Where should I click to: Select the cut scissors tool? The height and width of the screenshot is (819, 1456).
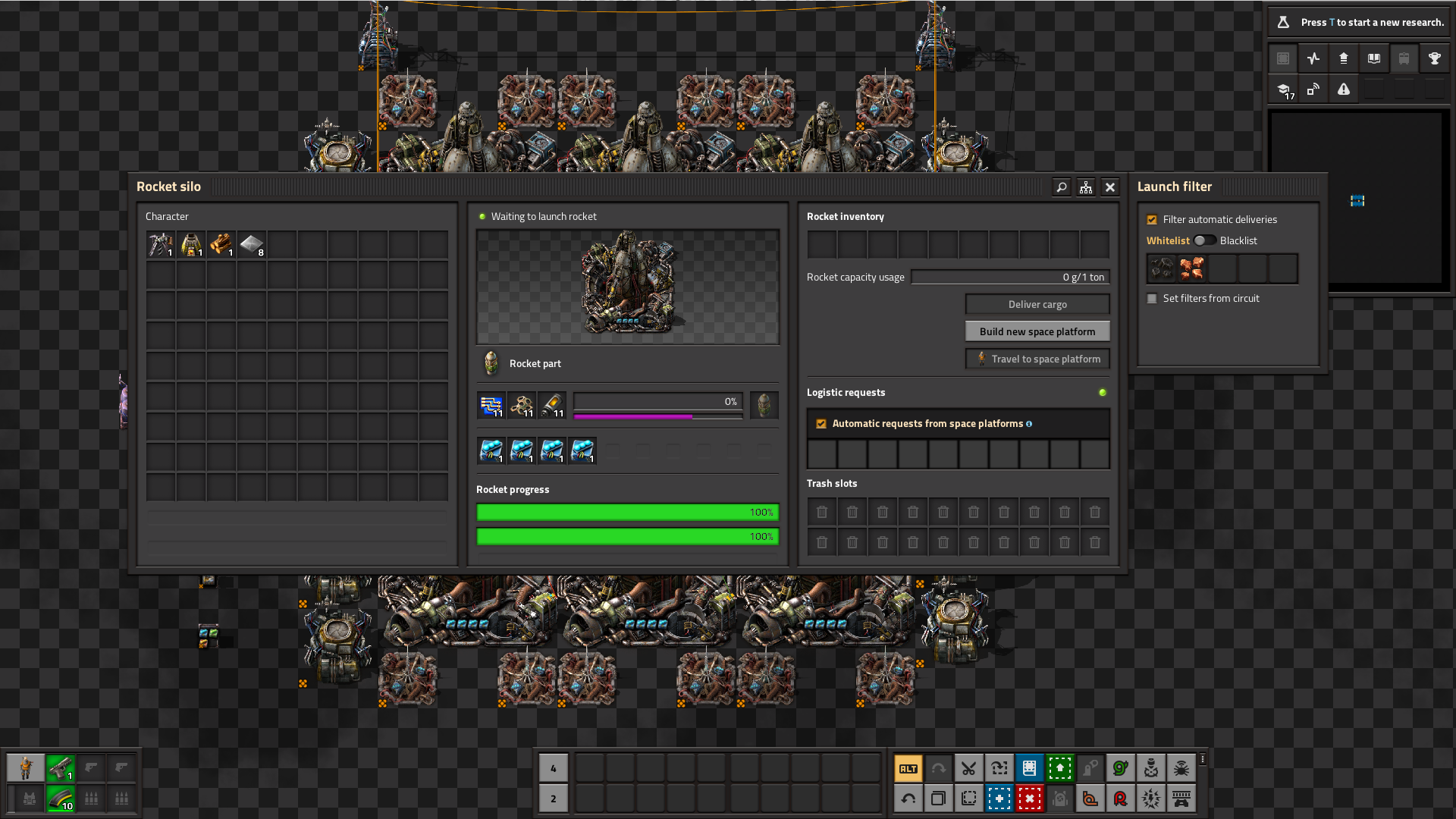[969, 768]
